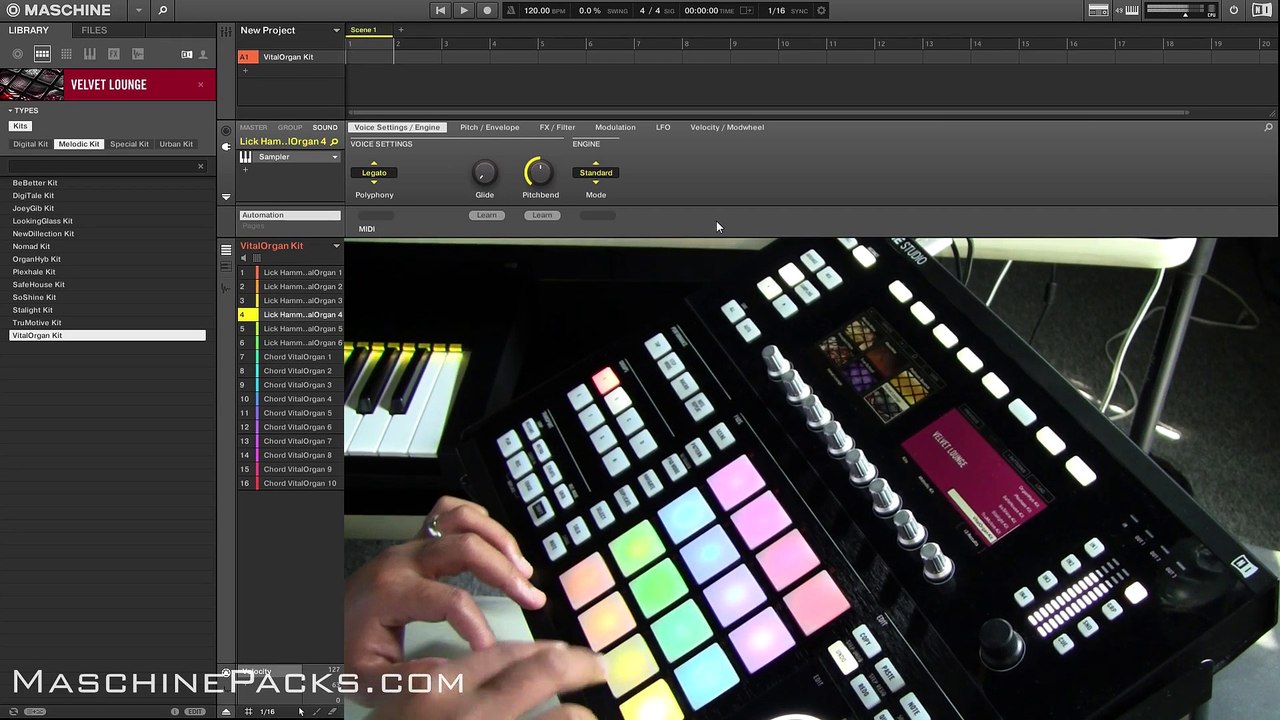Click the Glide knob
The image size is (1280, 720).
coord(484,172)
